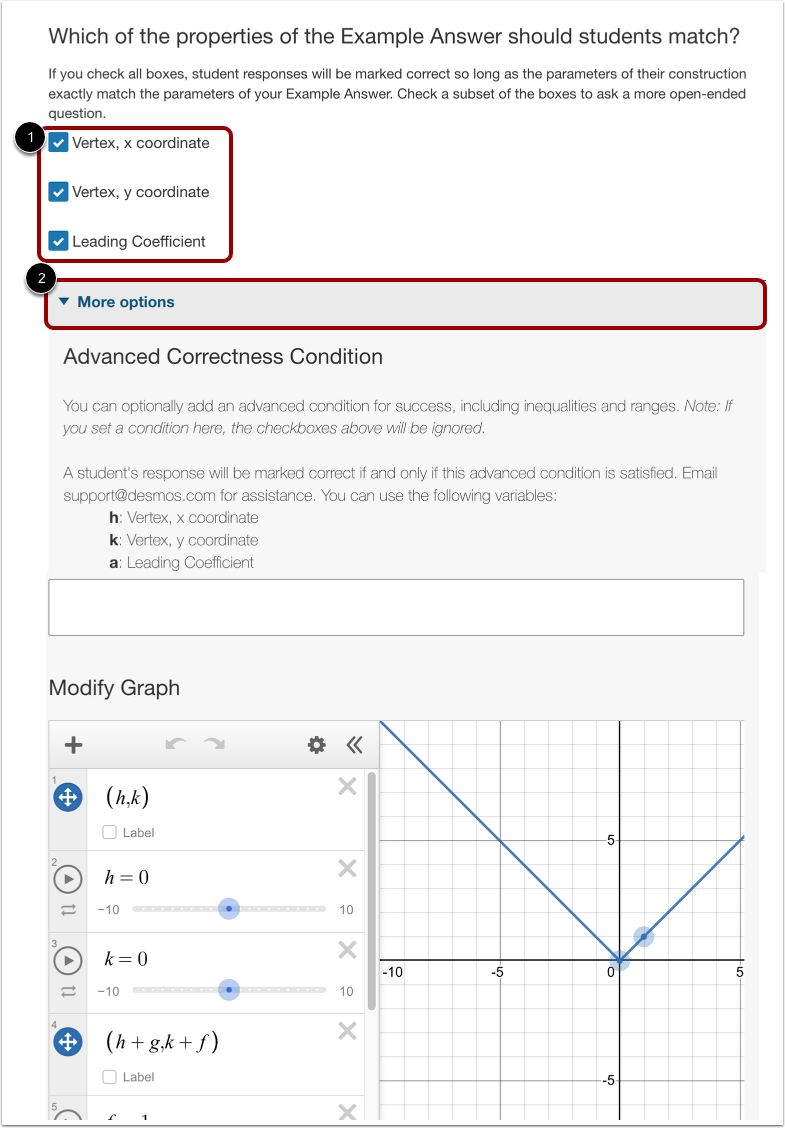Click the plus Add Item icon

coord(73,745)
